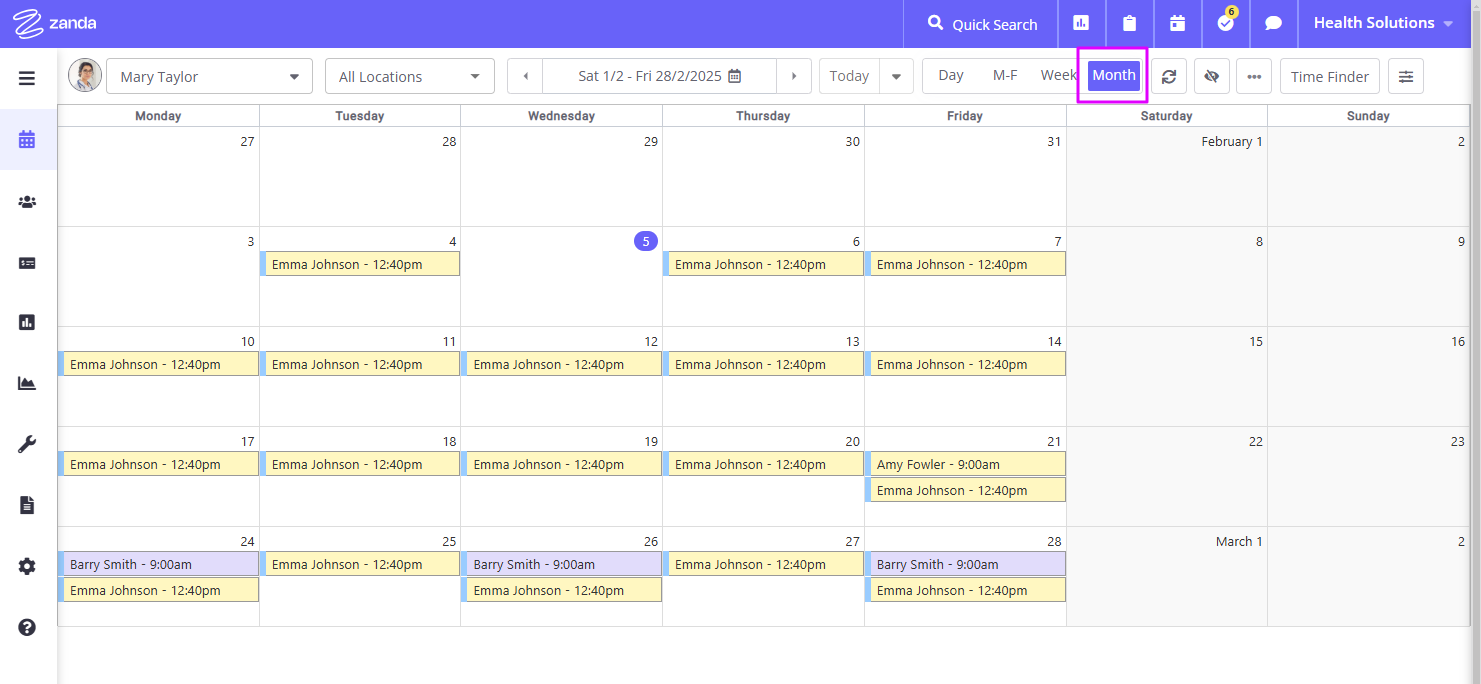The height and width of the screenshot is (684, 1481).
Task: Open Emma Johnson appointment on Monday 17
Action: (159, 464)
